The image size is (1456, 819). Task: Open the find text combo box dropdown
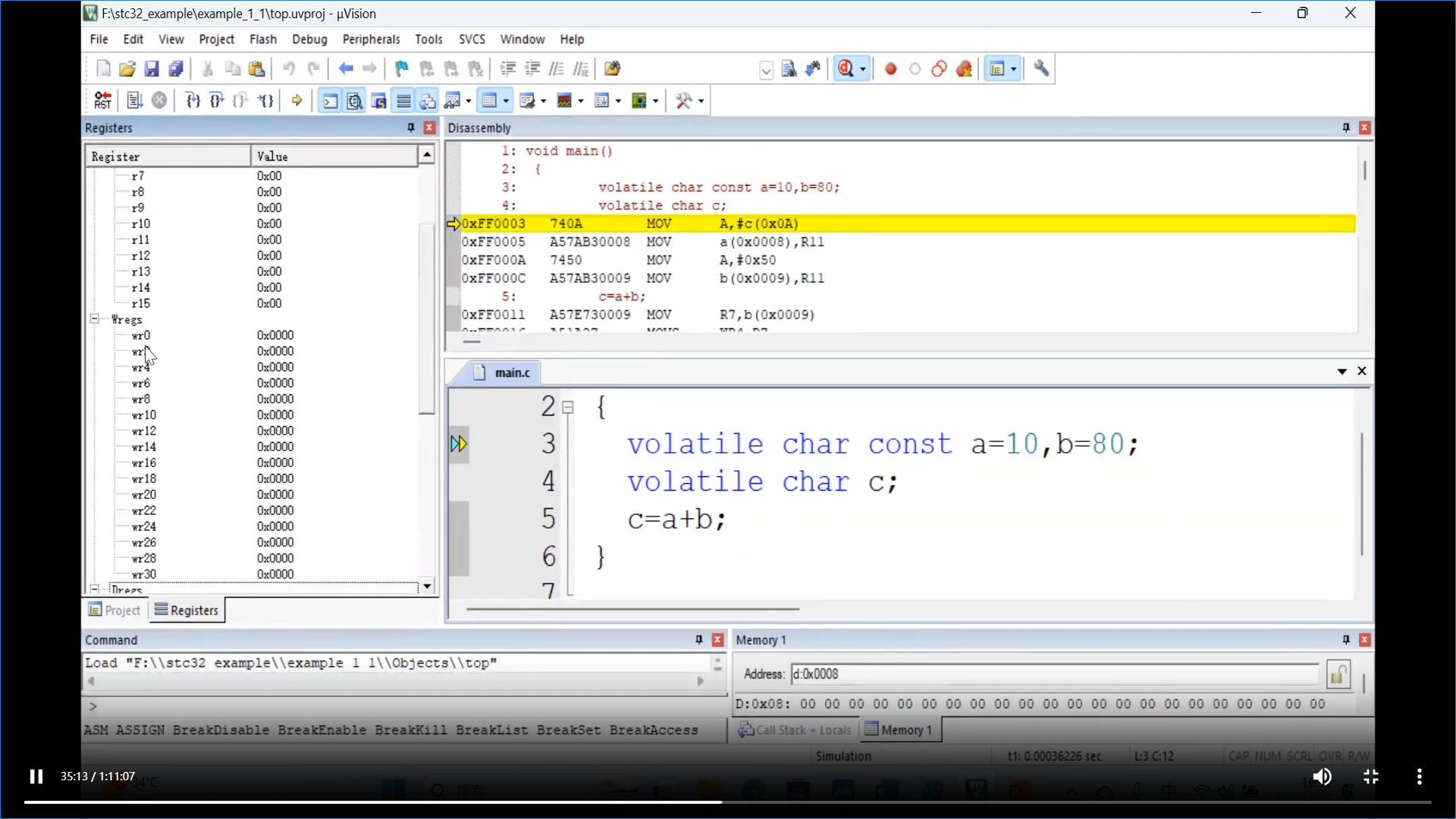[766, 71]
